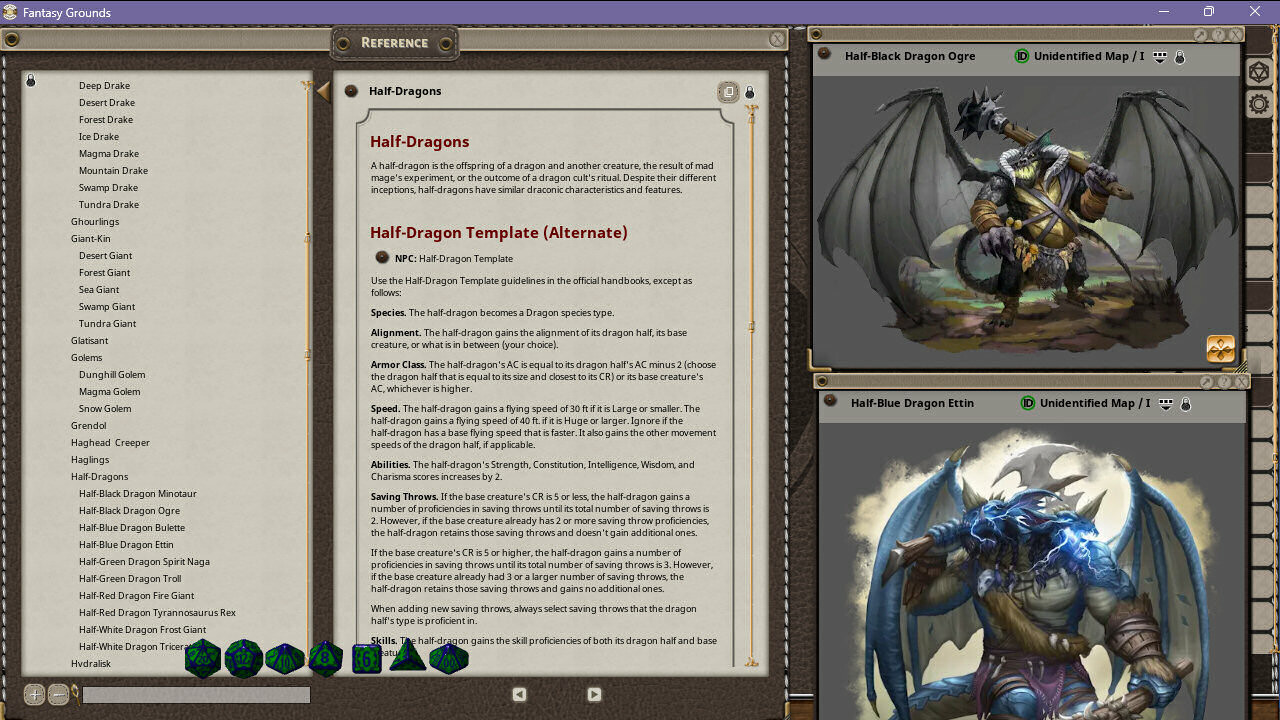Toggle the ID status on Half-Black Dragon Ogre
This screenshot has height=720, width=1280.
tap(1022, 57)
